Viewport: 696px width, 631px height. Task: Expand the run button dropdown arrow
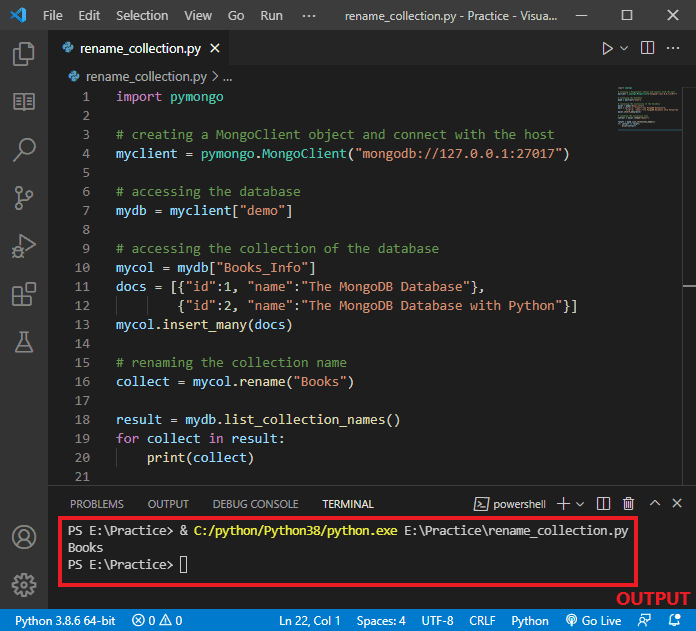pyautogui.click(x=624, y=48)
